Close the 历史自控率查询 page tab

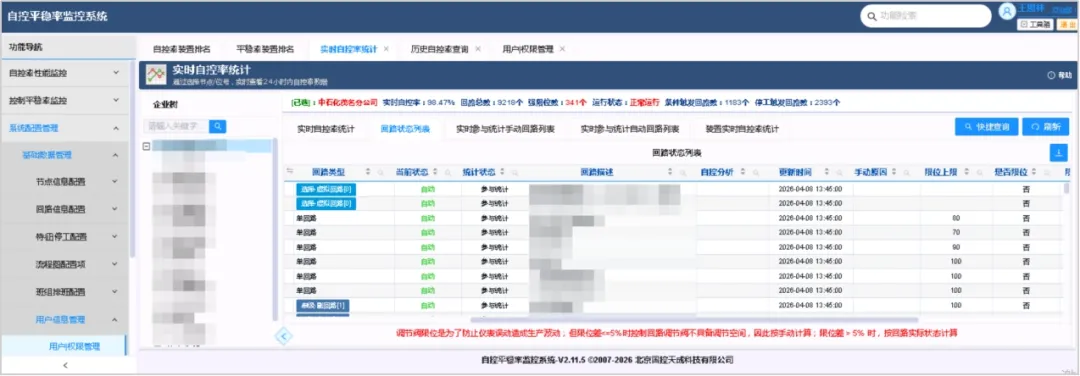pyautogui.click(x=477, y=49)
